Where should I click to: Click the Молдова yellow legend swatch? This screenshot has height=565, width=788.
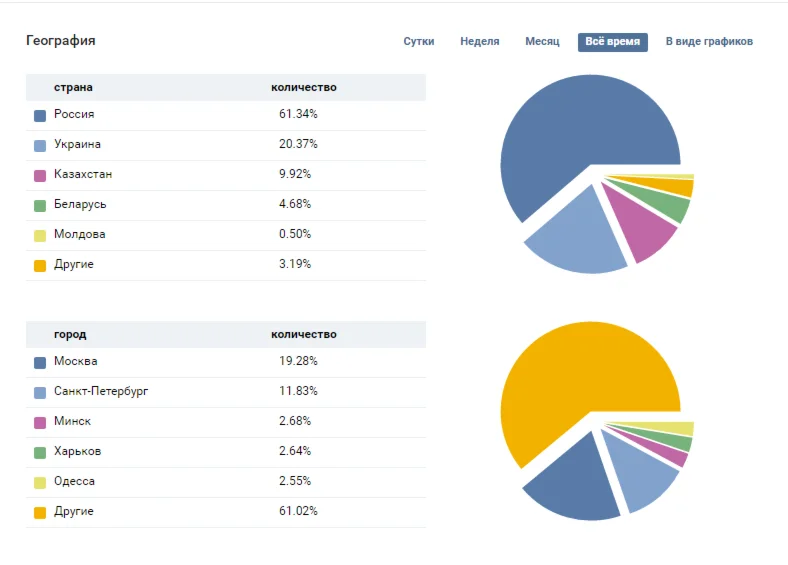click(x=40, y=235)
